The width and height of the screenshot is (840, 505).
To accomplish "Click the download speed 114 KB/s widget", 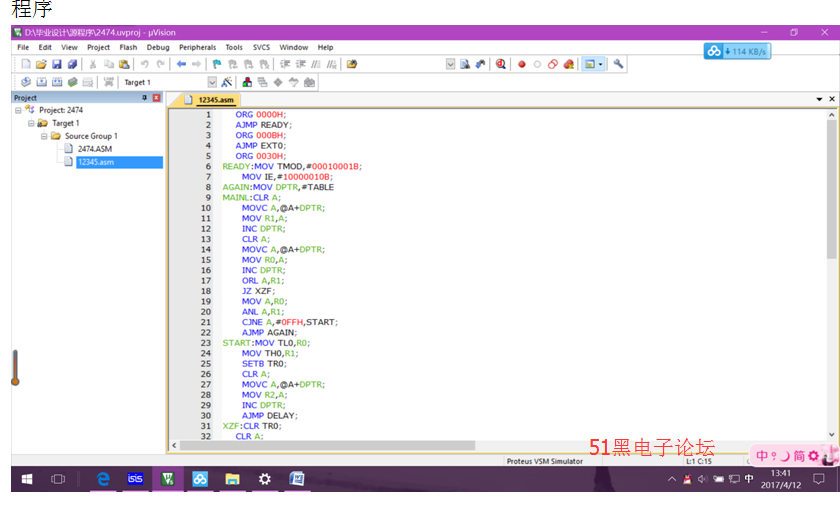I will (737, 51).
